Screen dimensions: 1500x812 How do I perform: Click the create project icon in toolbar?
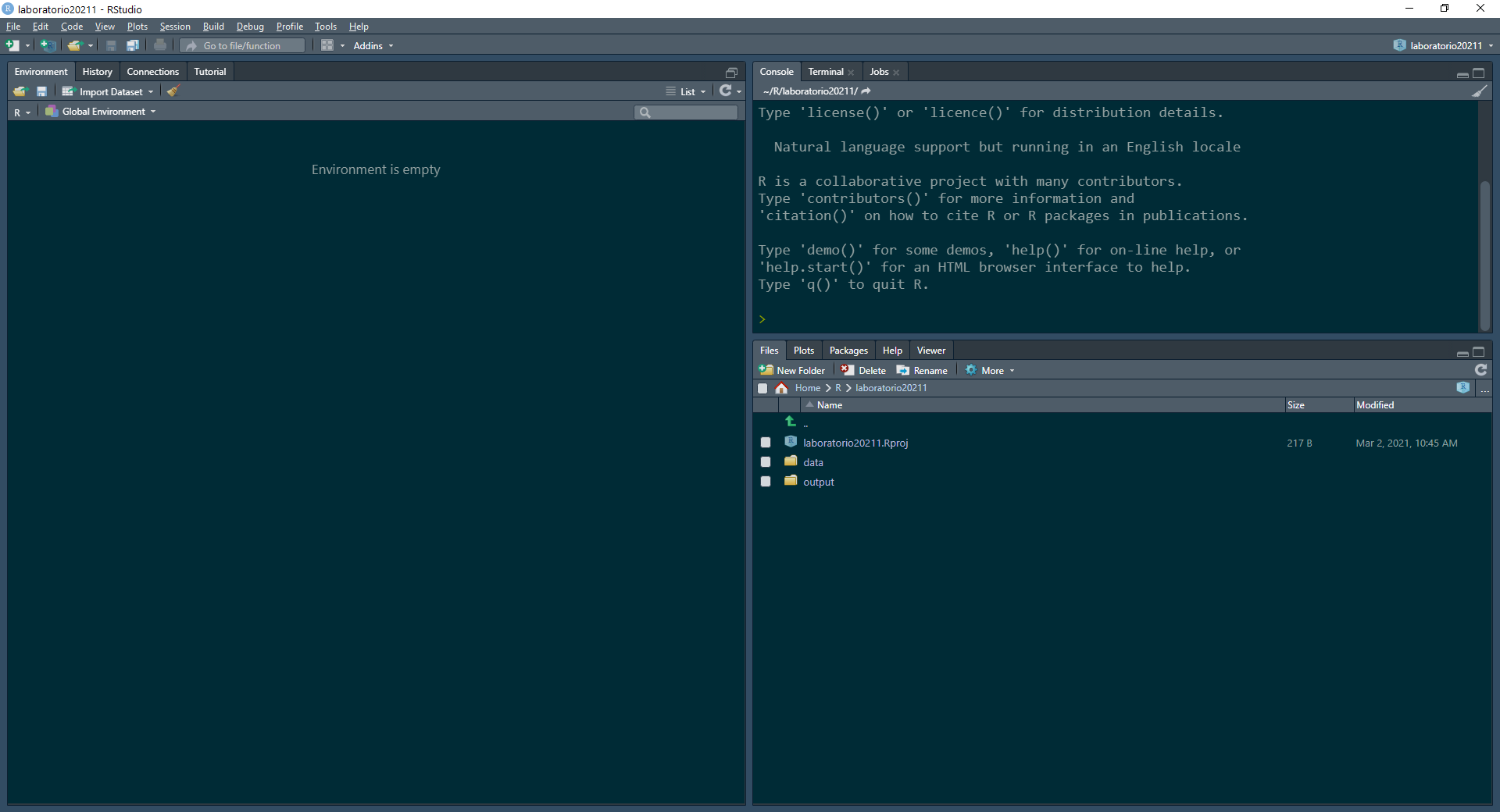point(48,45)
